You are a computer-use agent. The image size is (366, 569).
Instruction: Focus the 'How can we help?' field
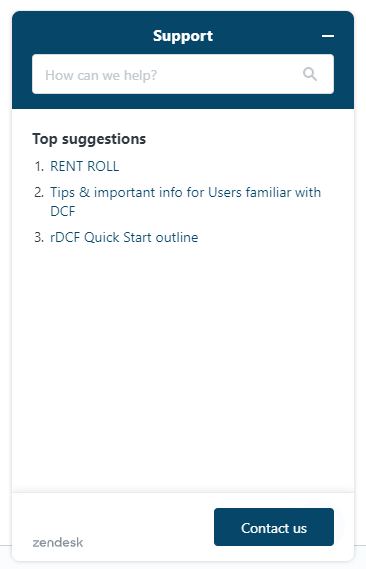point(183,74)
